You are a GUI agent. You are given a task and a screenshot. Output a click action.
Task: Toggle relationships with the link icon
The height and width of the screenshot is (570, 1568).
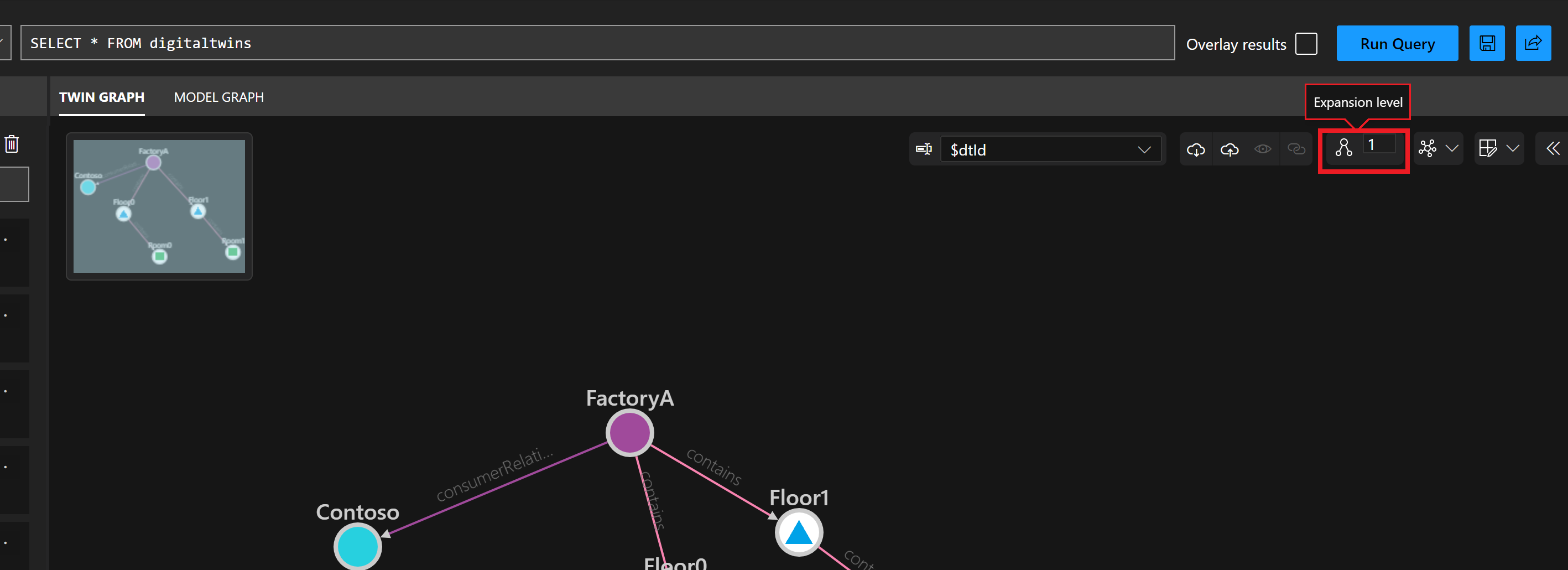click(x=1296, y=149)
